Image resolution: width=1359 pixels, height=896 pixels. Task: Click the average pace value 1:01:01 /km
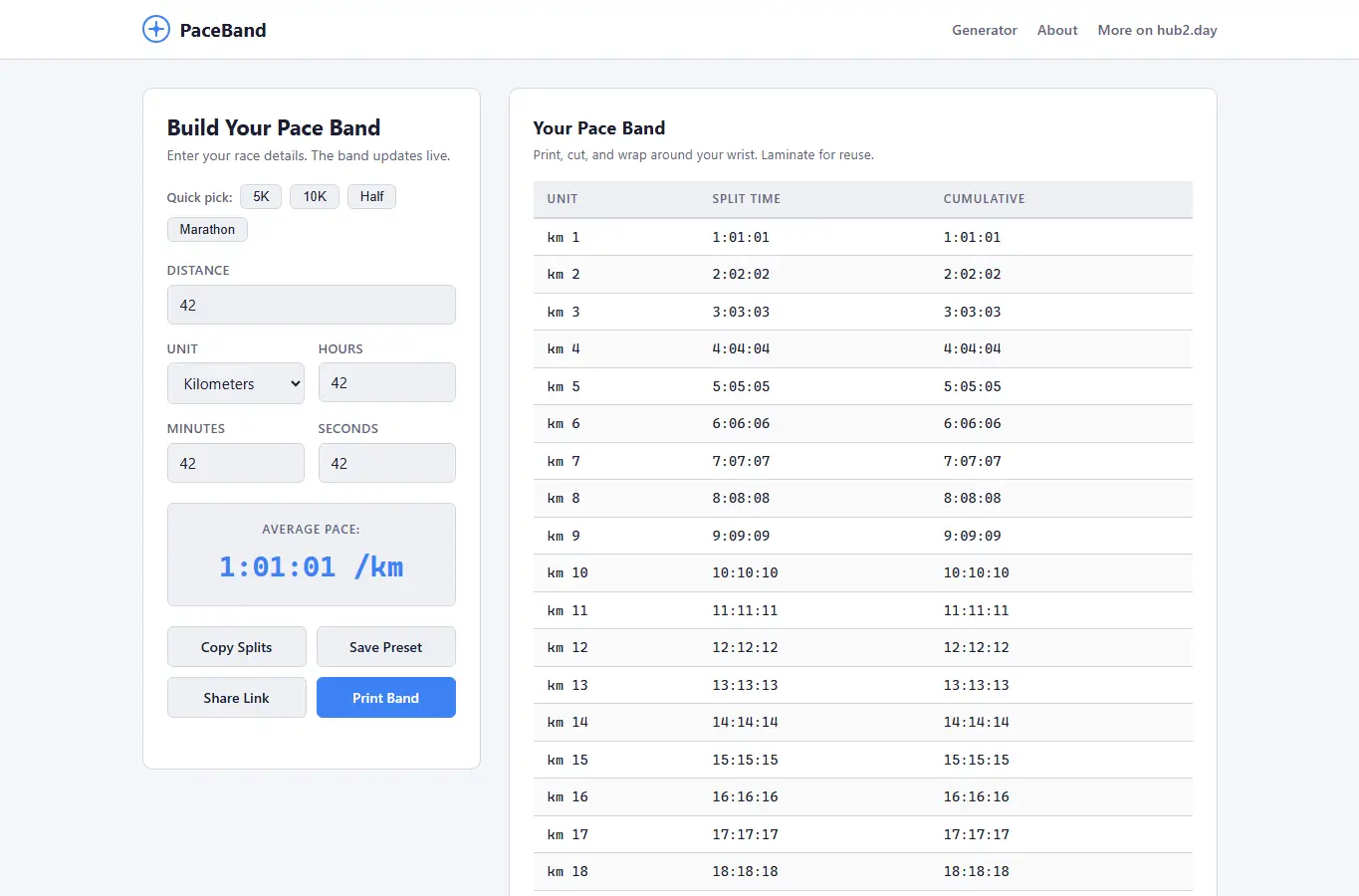[x=312, y=566]
